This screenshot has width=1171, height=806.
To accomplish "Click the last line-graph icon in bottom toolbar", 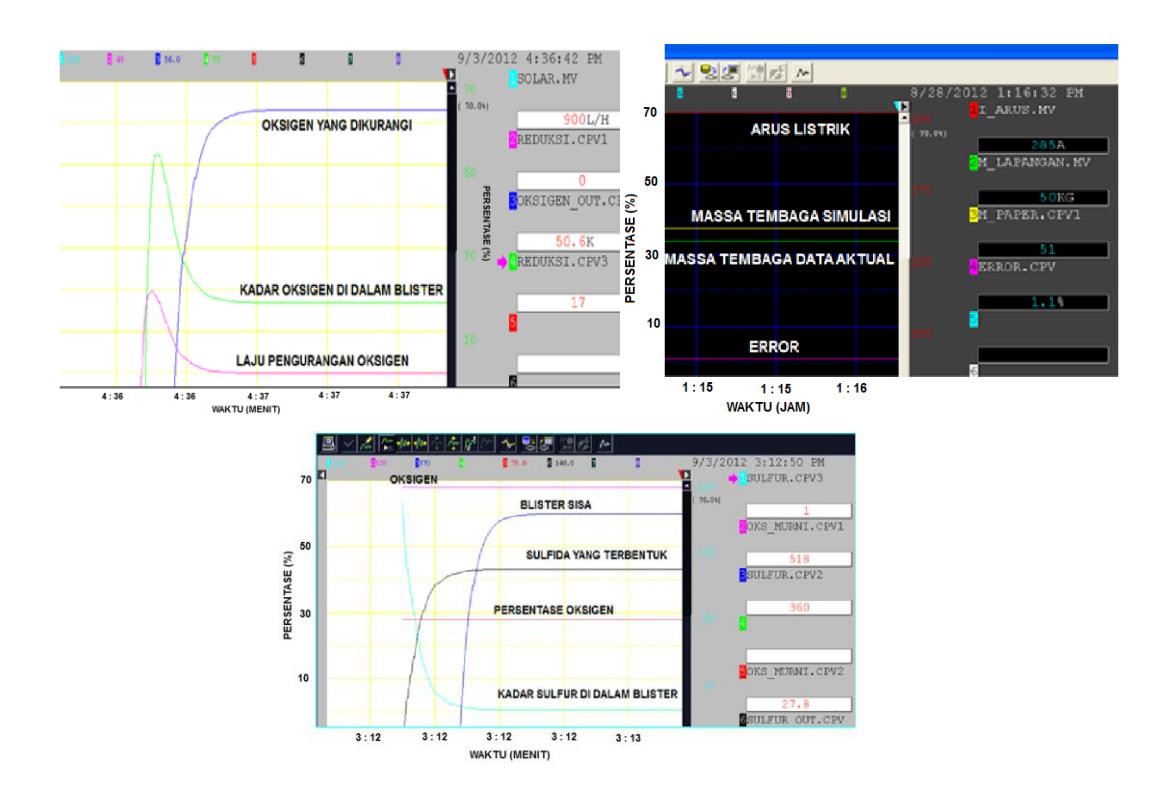I will (605, 444).
